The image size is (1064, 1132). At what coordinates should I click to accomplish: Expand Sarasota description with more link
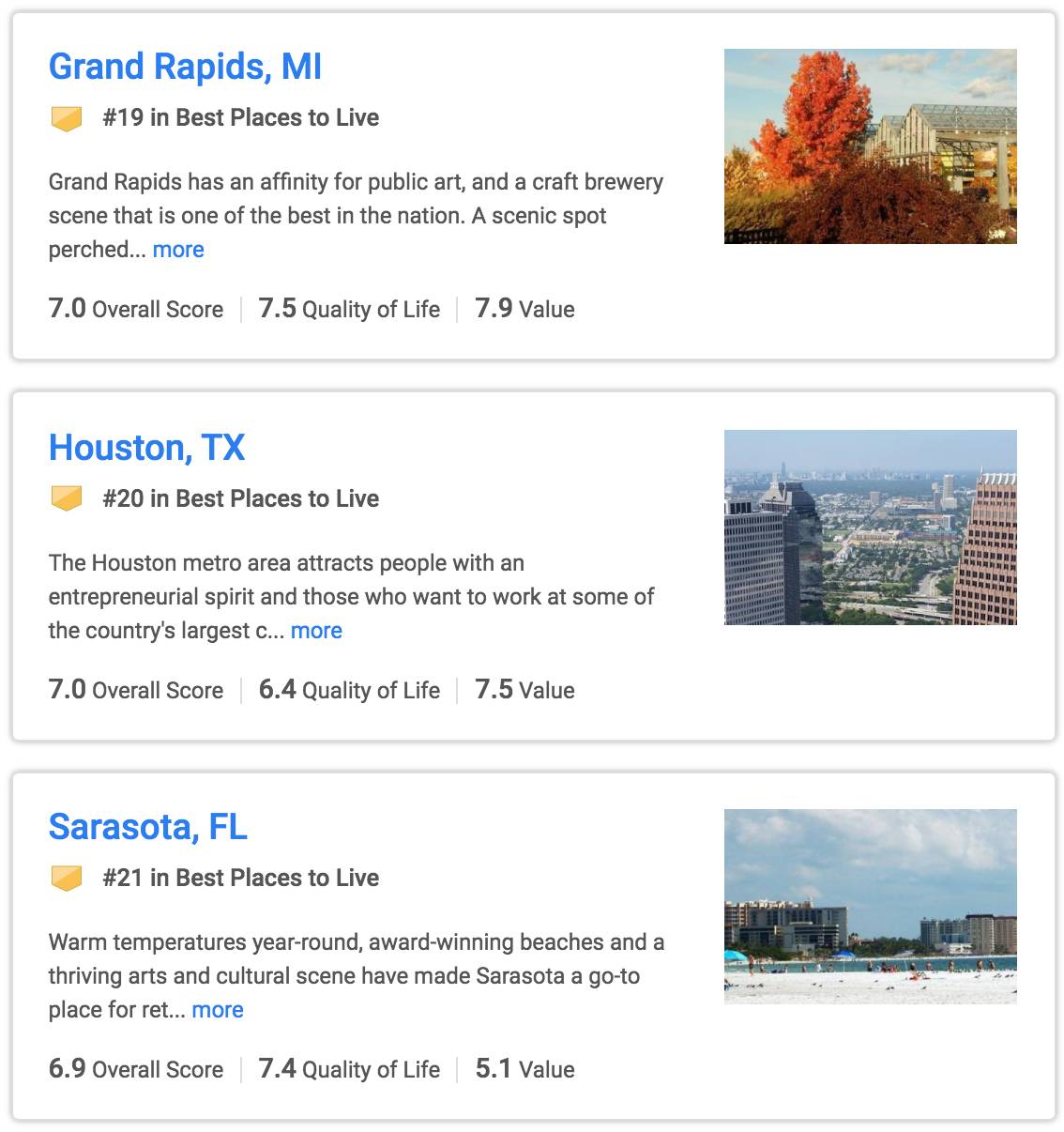[x=218, y=1010]
